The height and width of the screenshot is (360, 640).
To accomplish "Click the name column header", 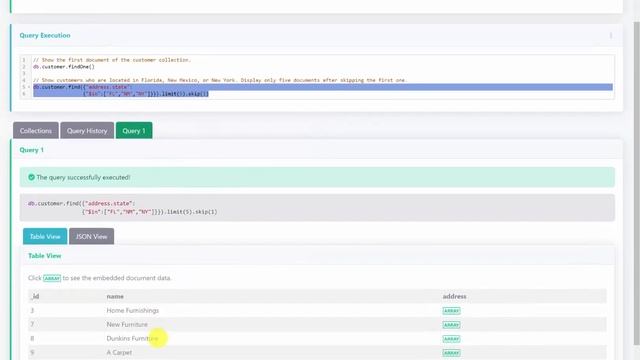I will coord(115,296).
